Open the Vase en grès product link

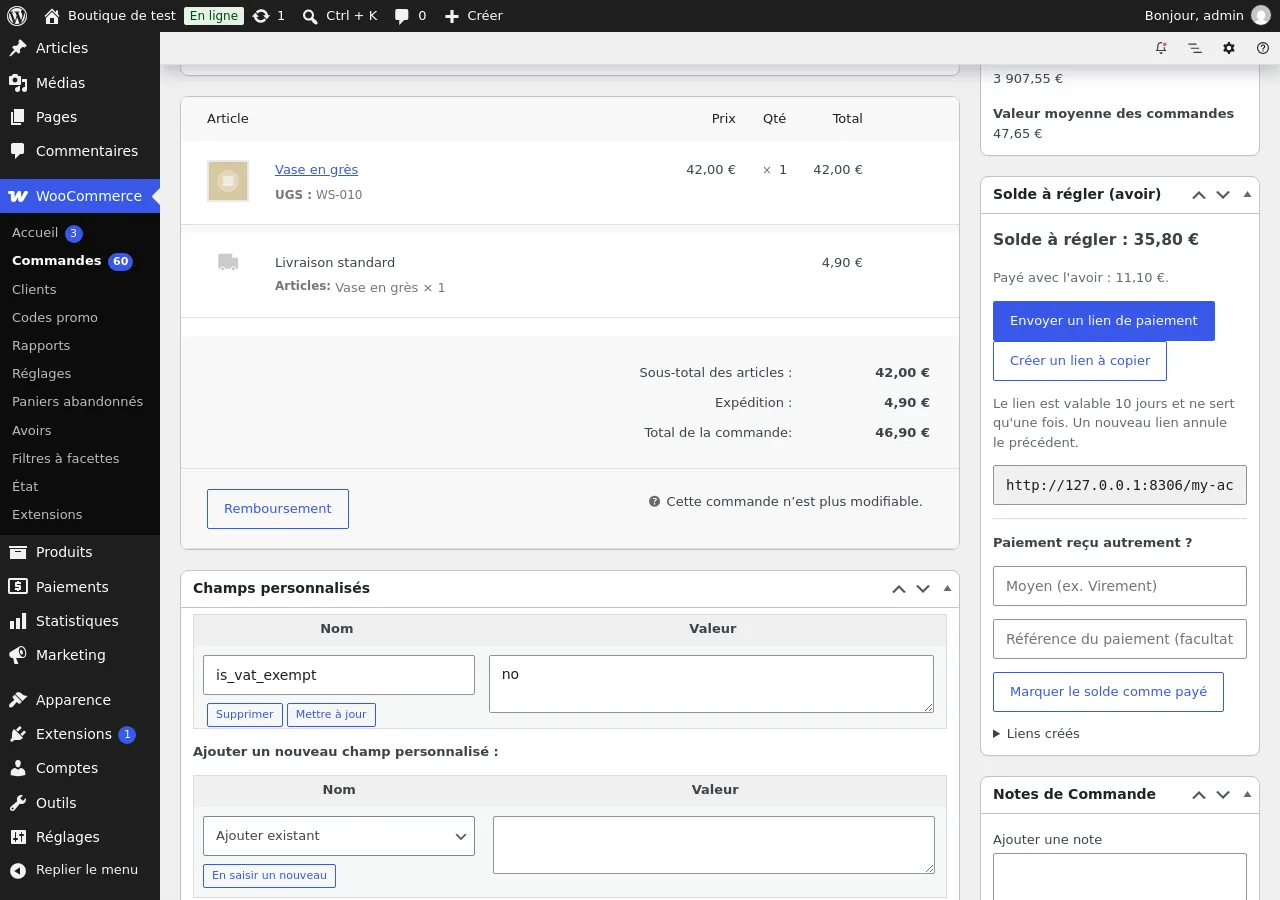click(316, 170)
